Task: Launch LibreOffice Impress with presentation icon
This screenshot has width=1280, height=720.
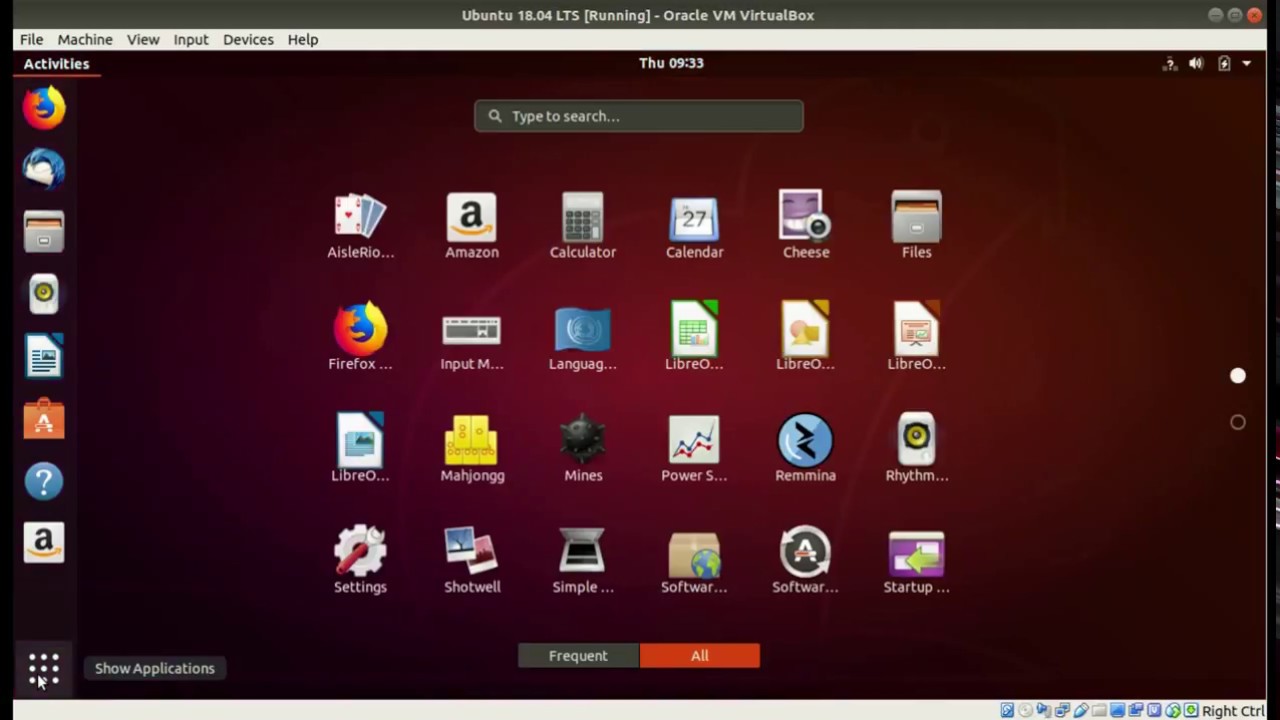Action: tap(917, 337)
